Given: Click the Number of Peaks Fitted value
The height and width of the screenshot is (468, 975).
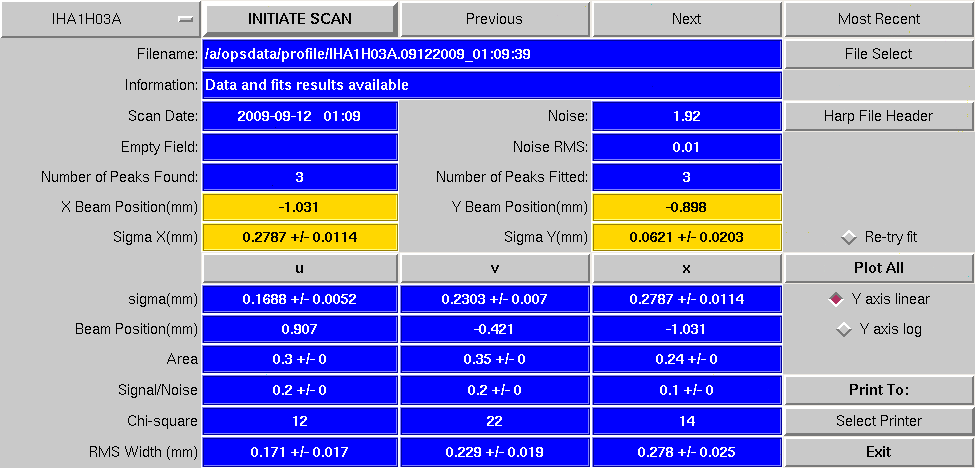Looking at the screenshot, I should pos(686,177).
